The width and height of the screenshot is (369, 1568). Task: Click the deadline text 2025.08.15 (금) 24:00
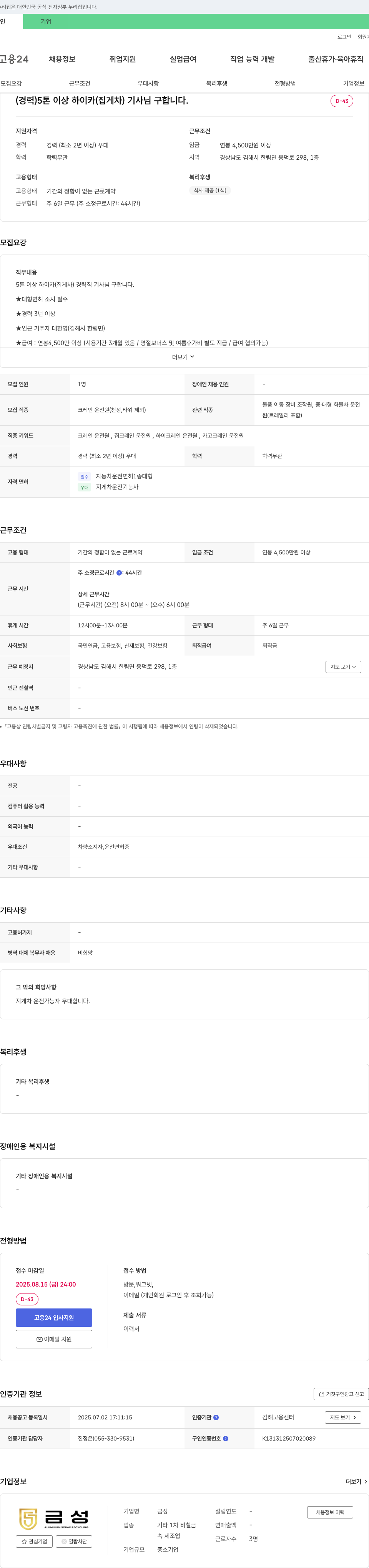[x=46, y=1284]
